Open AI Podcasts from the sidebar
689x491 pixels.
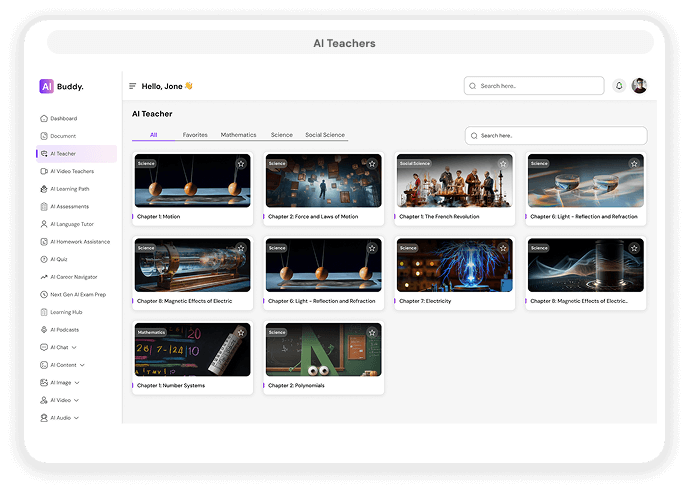(64, 329)
